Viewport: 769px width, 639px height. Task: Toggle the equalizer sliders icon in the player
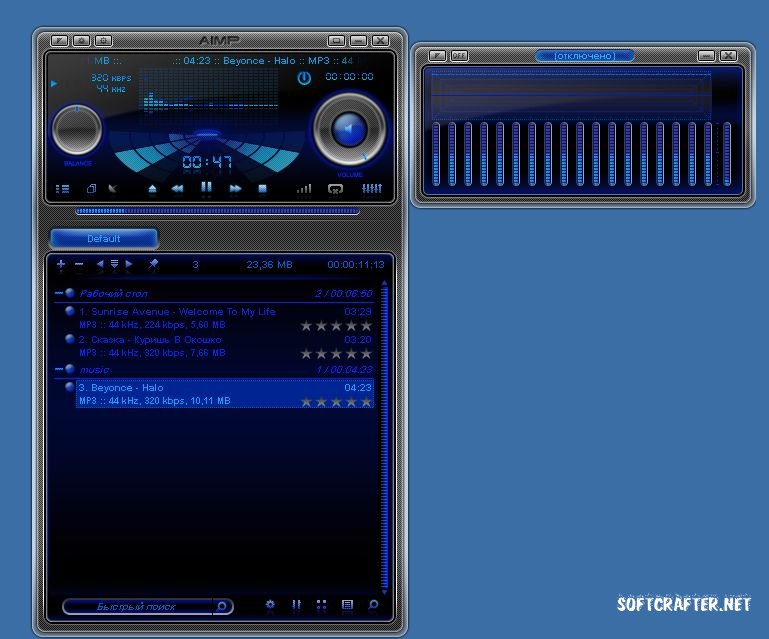click(x=372, y=188)
